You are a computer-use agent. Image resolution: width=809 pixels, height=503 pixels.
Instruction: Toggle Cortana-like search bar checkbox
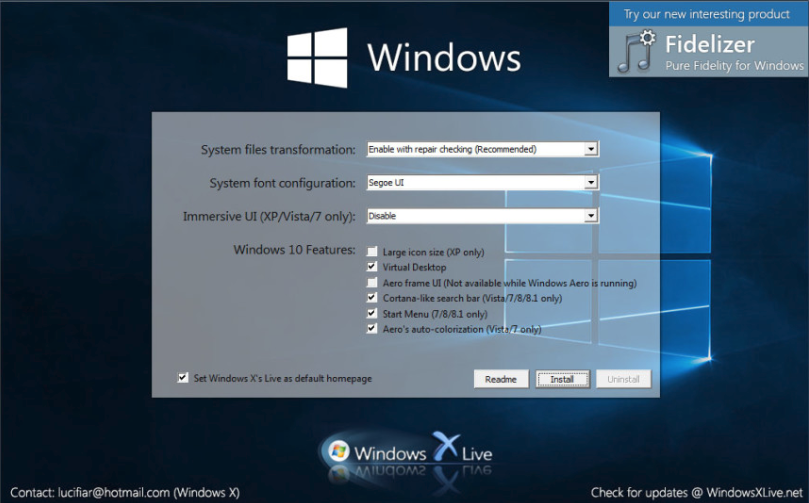373,298
